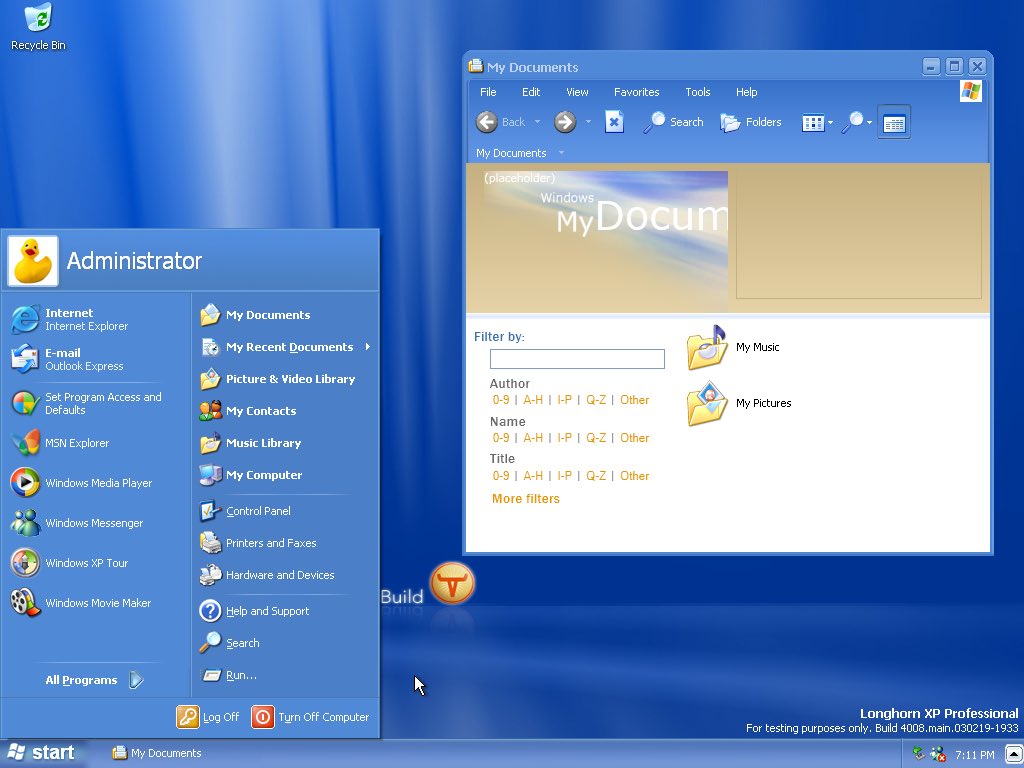
Task: Click the document-with-X toolbar icon
Action: 614,122
